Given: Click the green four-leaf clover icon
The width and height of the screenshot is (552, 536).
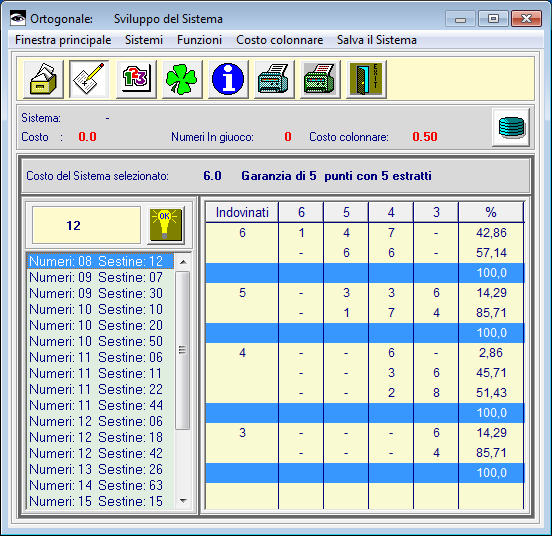Looking at the screenshot, I should [182, 79].
